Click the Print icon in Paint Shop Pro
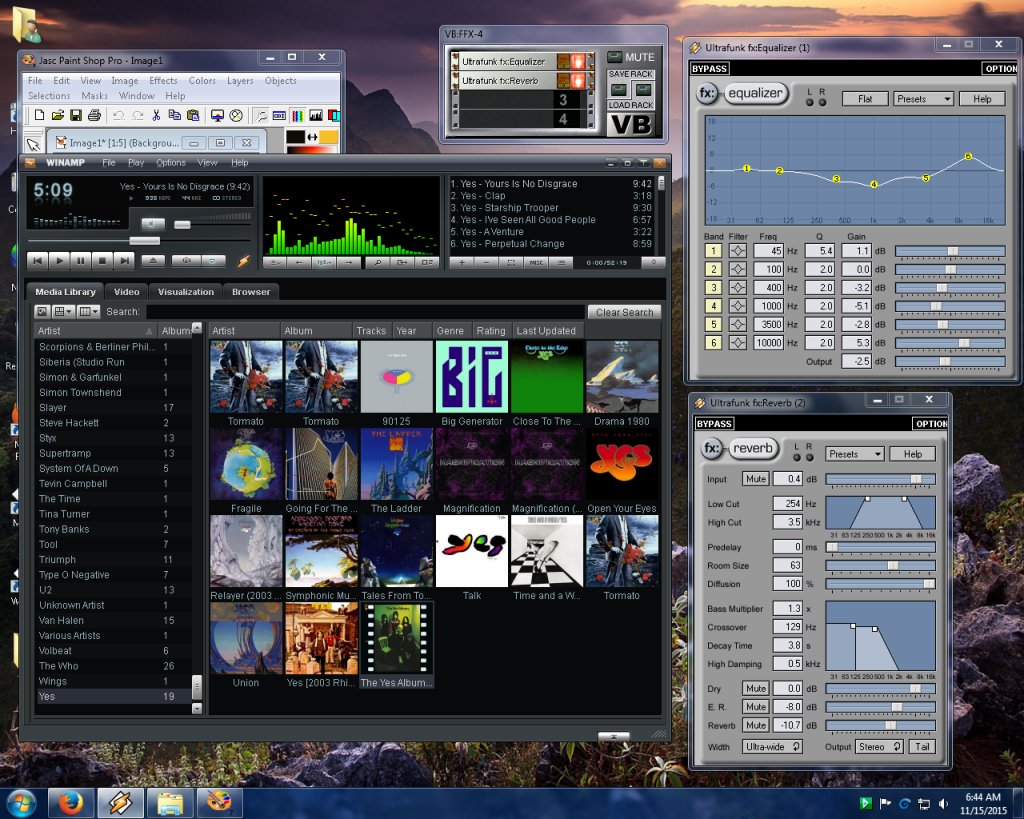Image resolution: width=1024 pixels, height=819 pixels. pos(94,116)
